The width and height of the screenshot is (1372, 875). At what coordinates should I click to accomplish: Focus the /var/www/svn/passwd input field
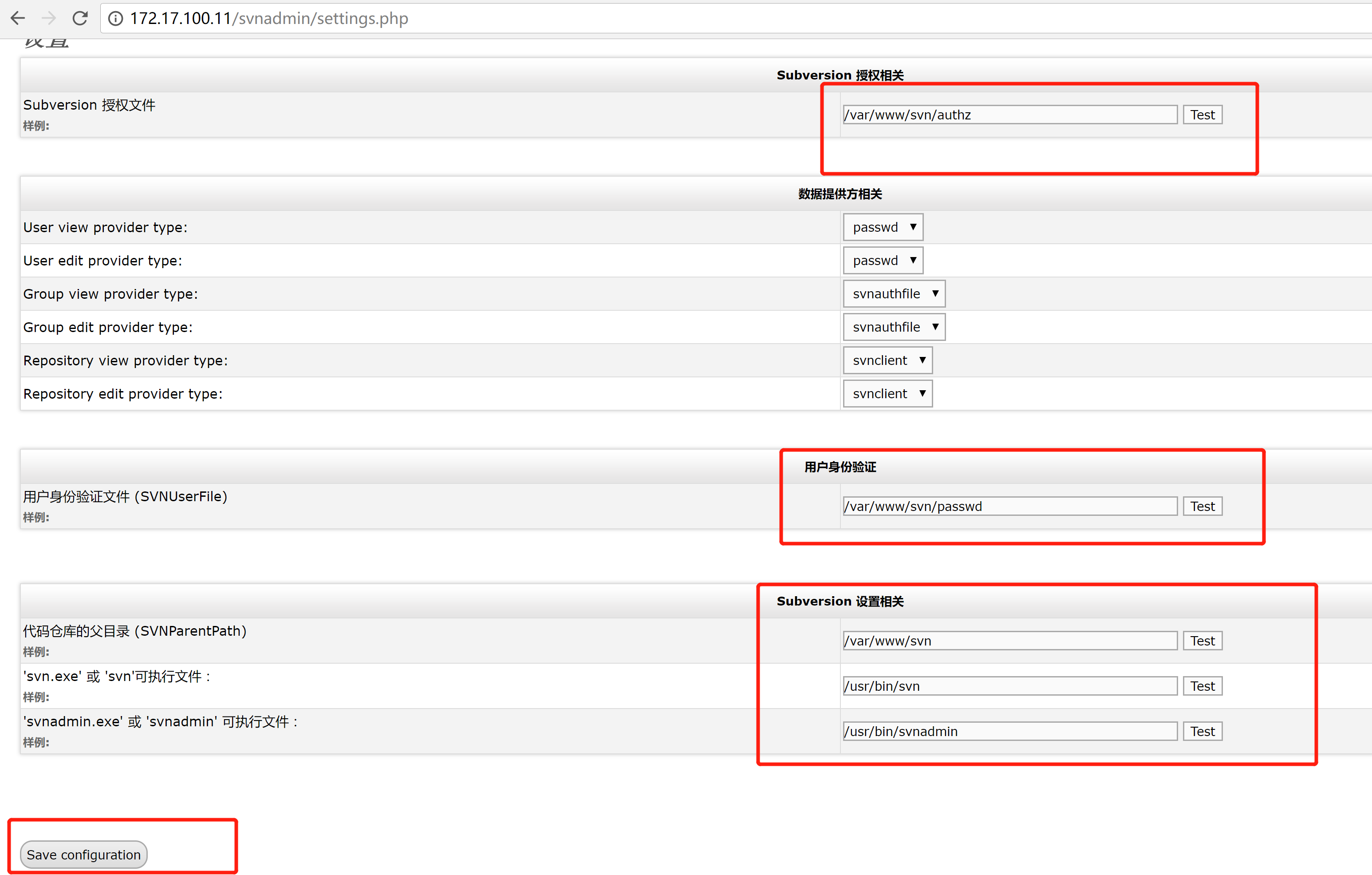[x=1009, y=506]
